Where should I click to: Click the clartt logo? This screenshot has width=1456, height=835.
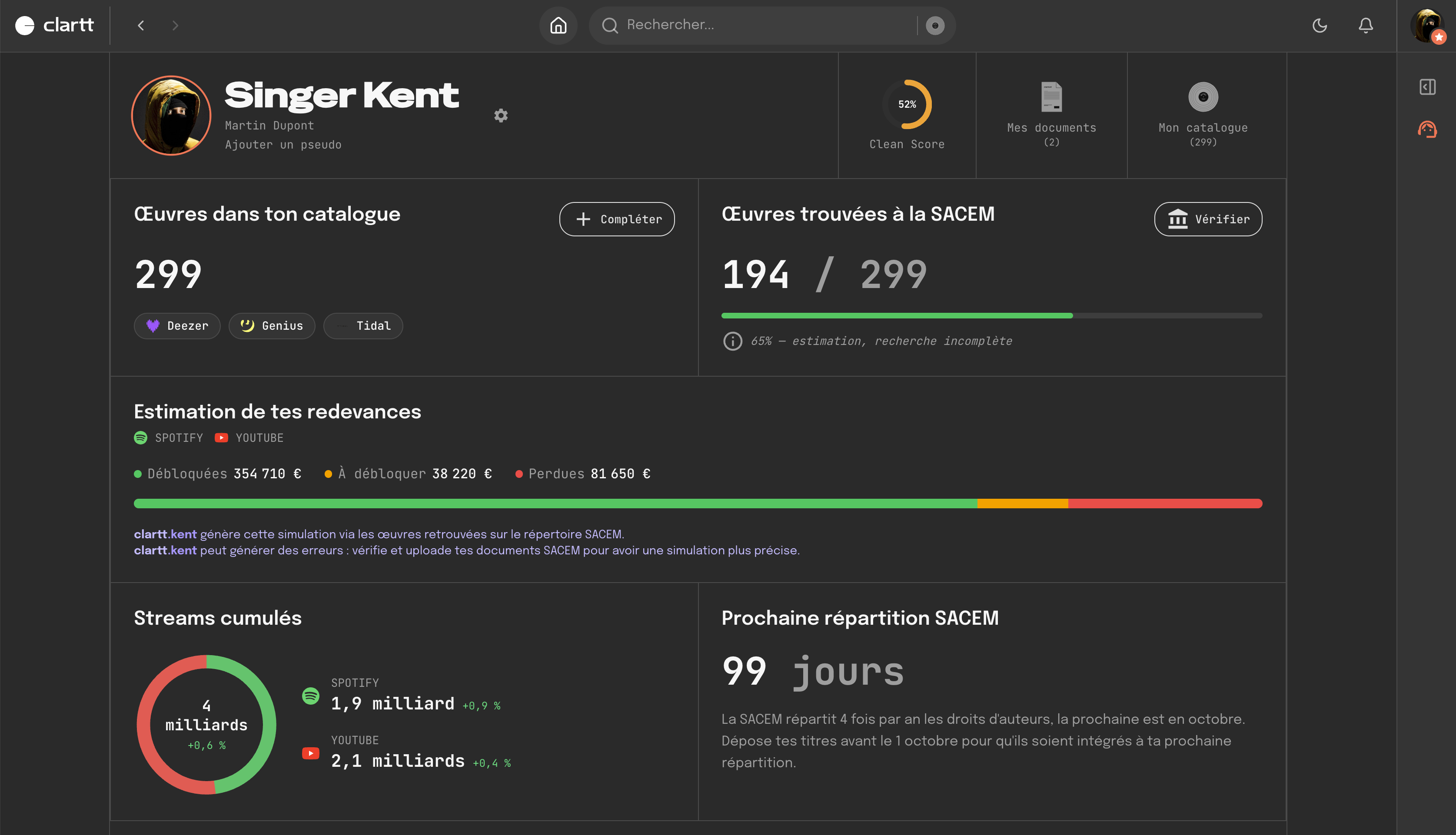[x=54, y=25]
